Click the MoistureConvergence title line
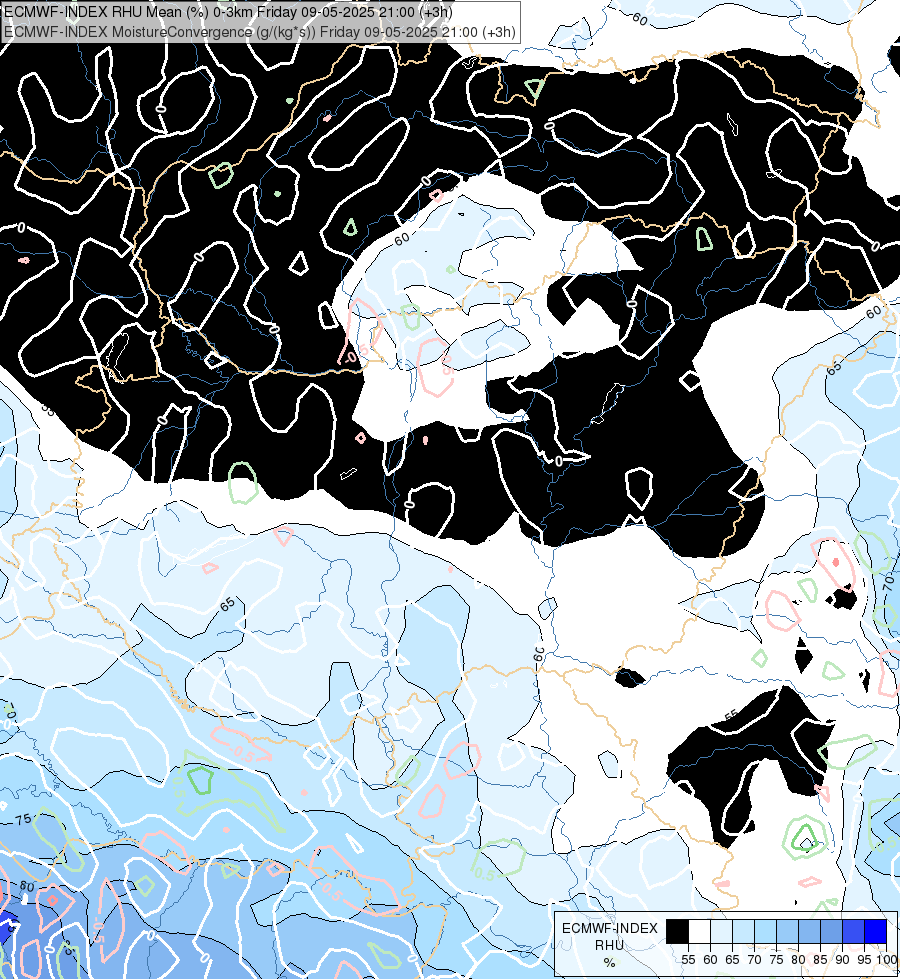900x979 pixels. click(260, 32)
